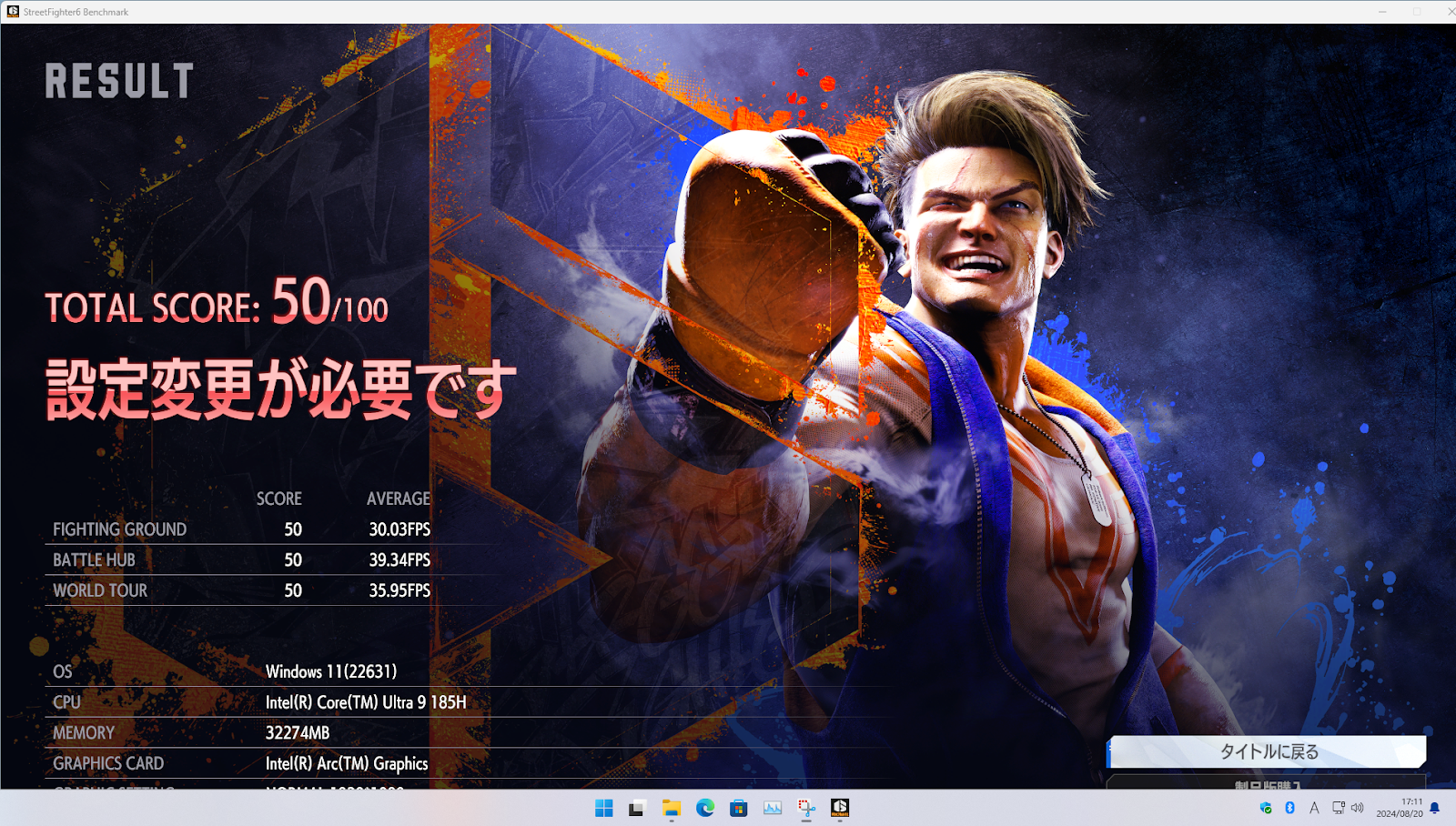Open the network status tray icon

(x=1339, y=808)
